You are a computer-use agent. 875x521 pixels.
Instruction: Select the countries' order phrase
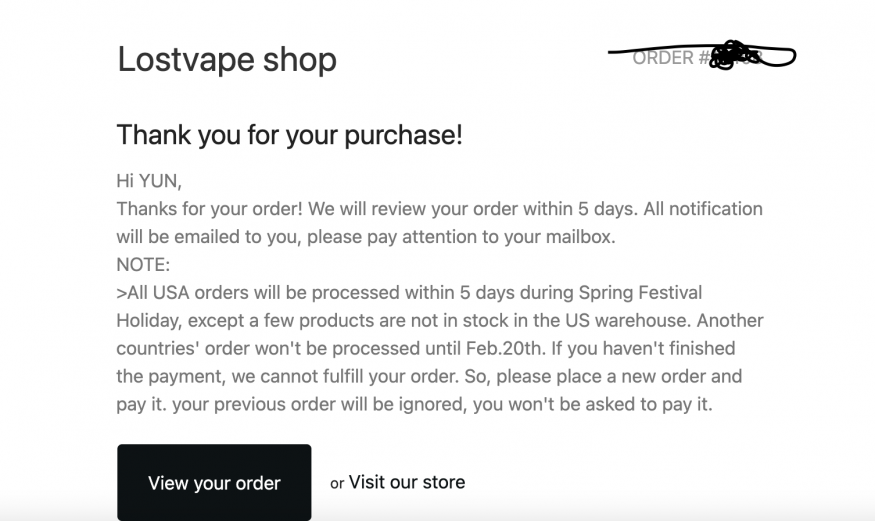click(x=183, y=348)
